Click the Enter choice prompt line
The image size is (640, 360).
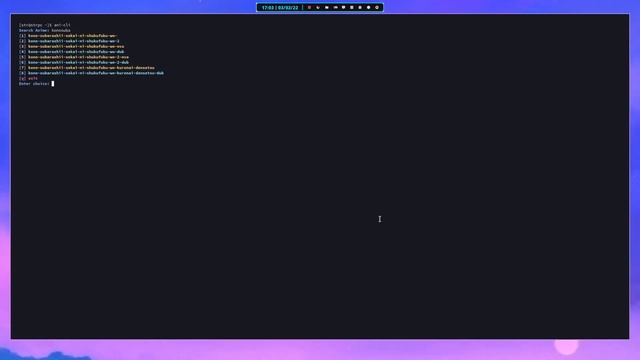coord(36,83)
